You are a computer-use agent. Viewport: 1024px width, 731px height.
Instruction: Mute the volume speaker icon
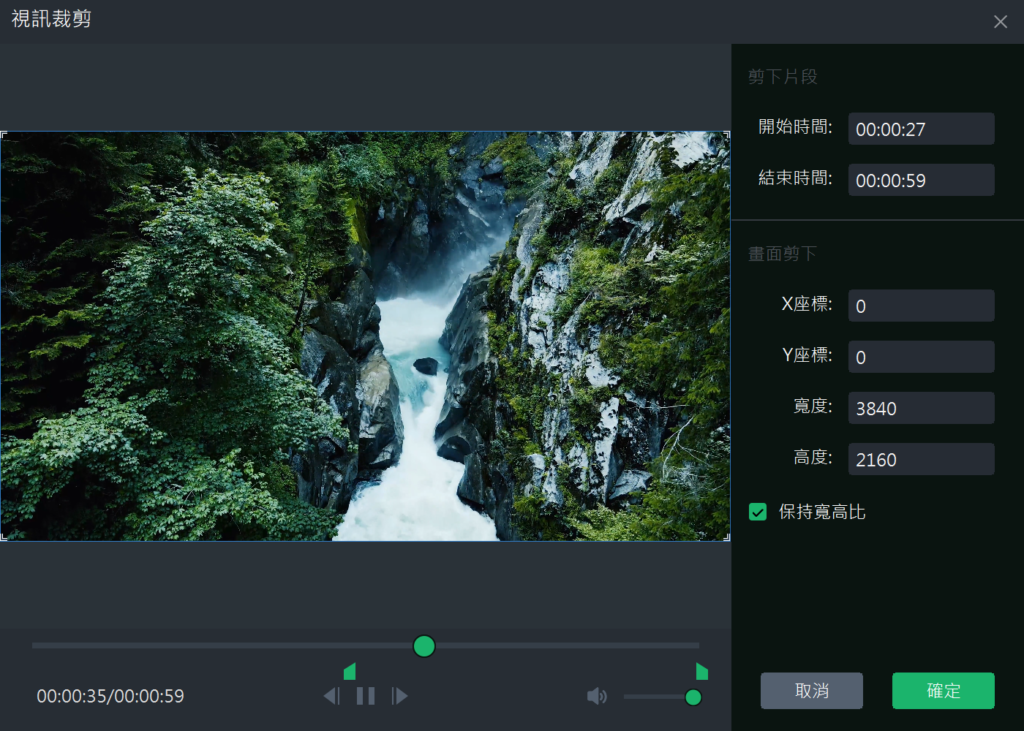click(597, 696)
